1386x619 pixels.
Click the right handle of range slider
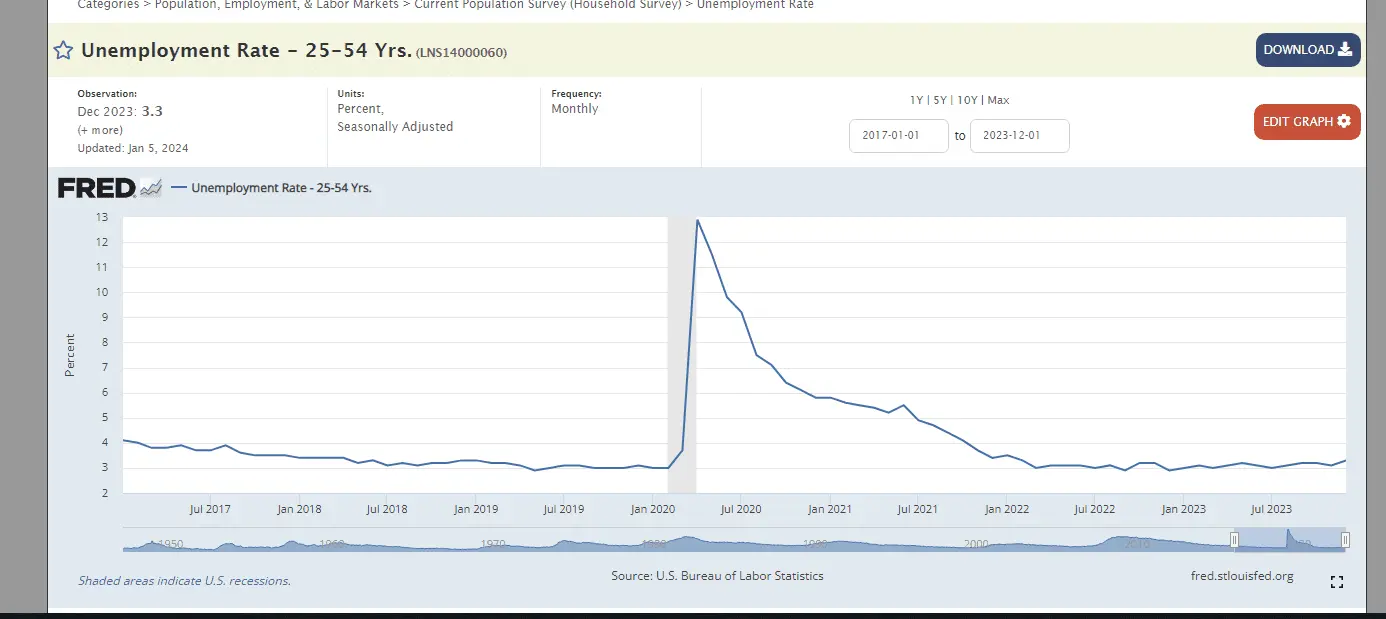coord(1345,540)
